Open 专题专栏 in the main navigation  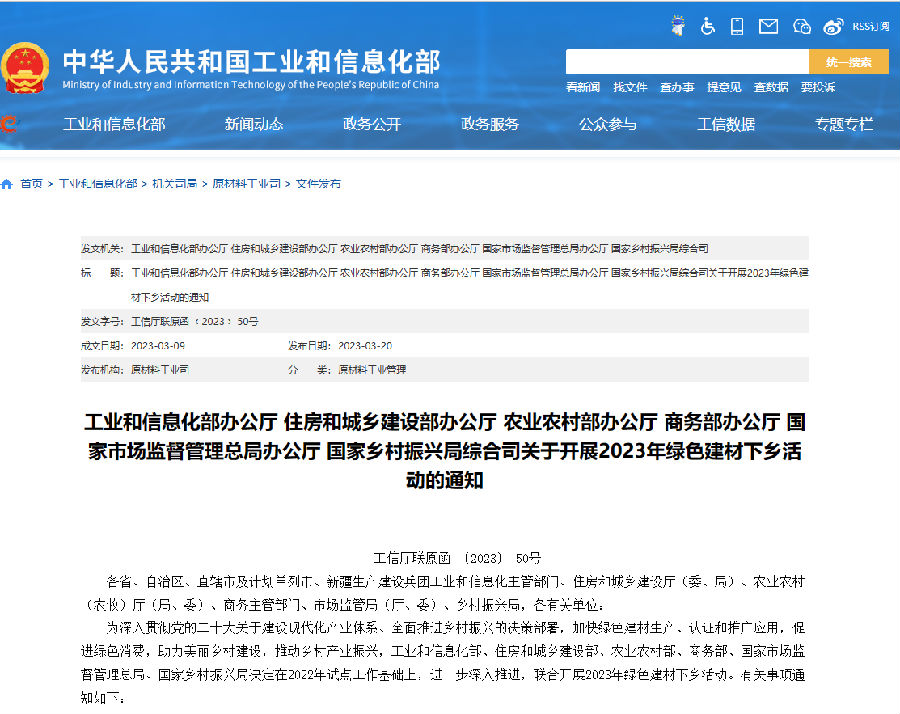click(x=844, y=124)
